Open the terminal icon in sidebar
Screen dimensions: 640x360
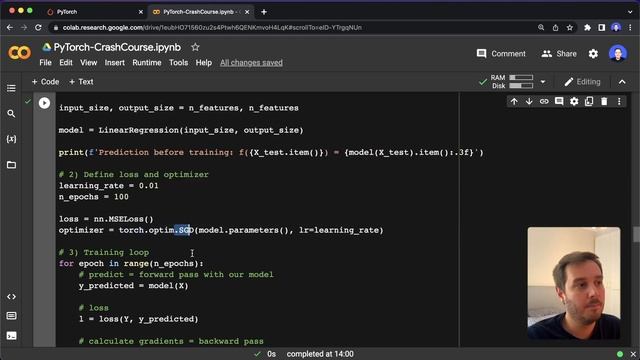[11, 336]
